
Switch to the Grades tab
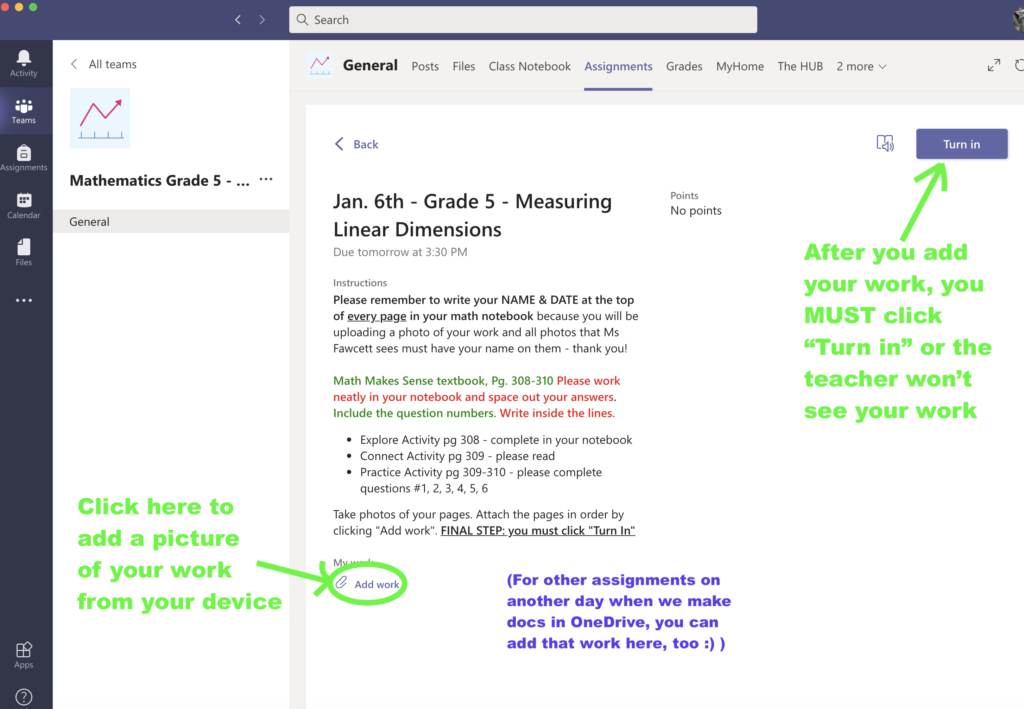pyautogui.click(x=684, y=66)
